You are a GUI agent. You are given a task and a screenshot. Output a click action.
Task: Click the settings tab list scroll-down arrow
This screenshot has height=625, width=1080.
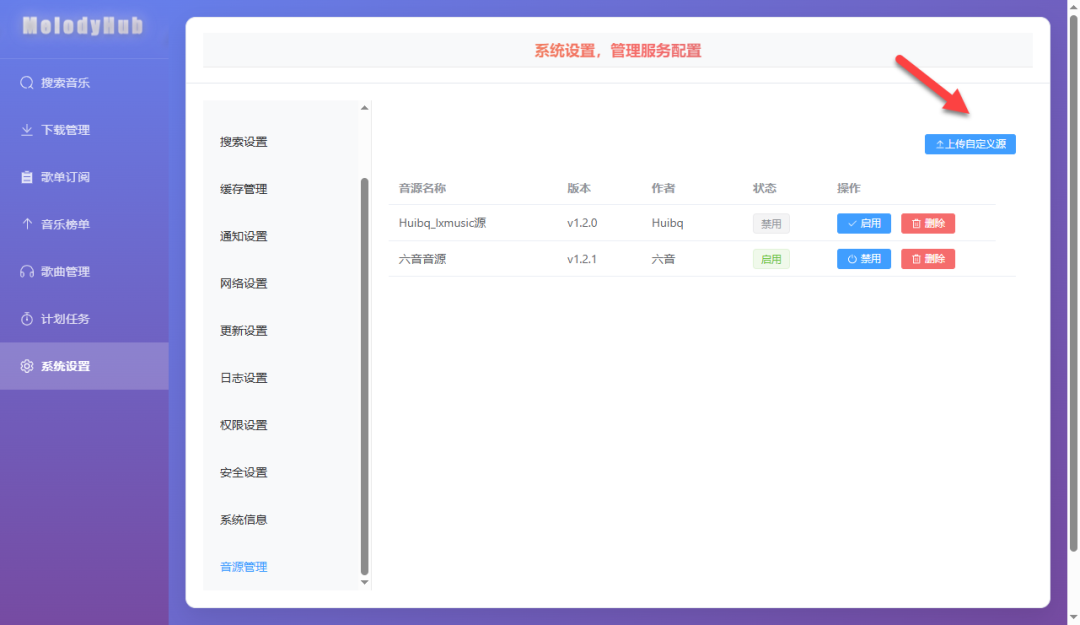click(x=364, y=582)
